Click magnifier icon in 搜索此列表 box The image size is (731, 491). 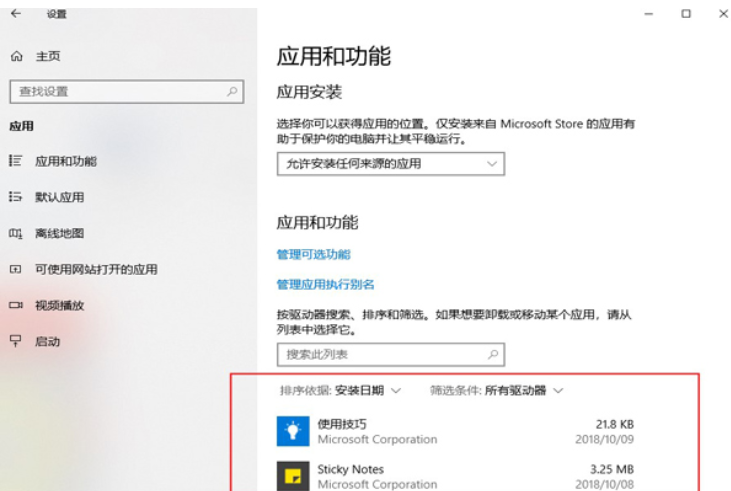pos(493,354)
